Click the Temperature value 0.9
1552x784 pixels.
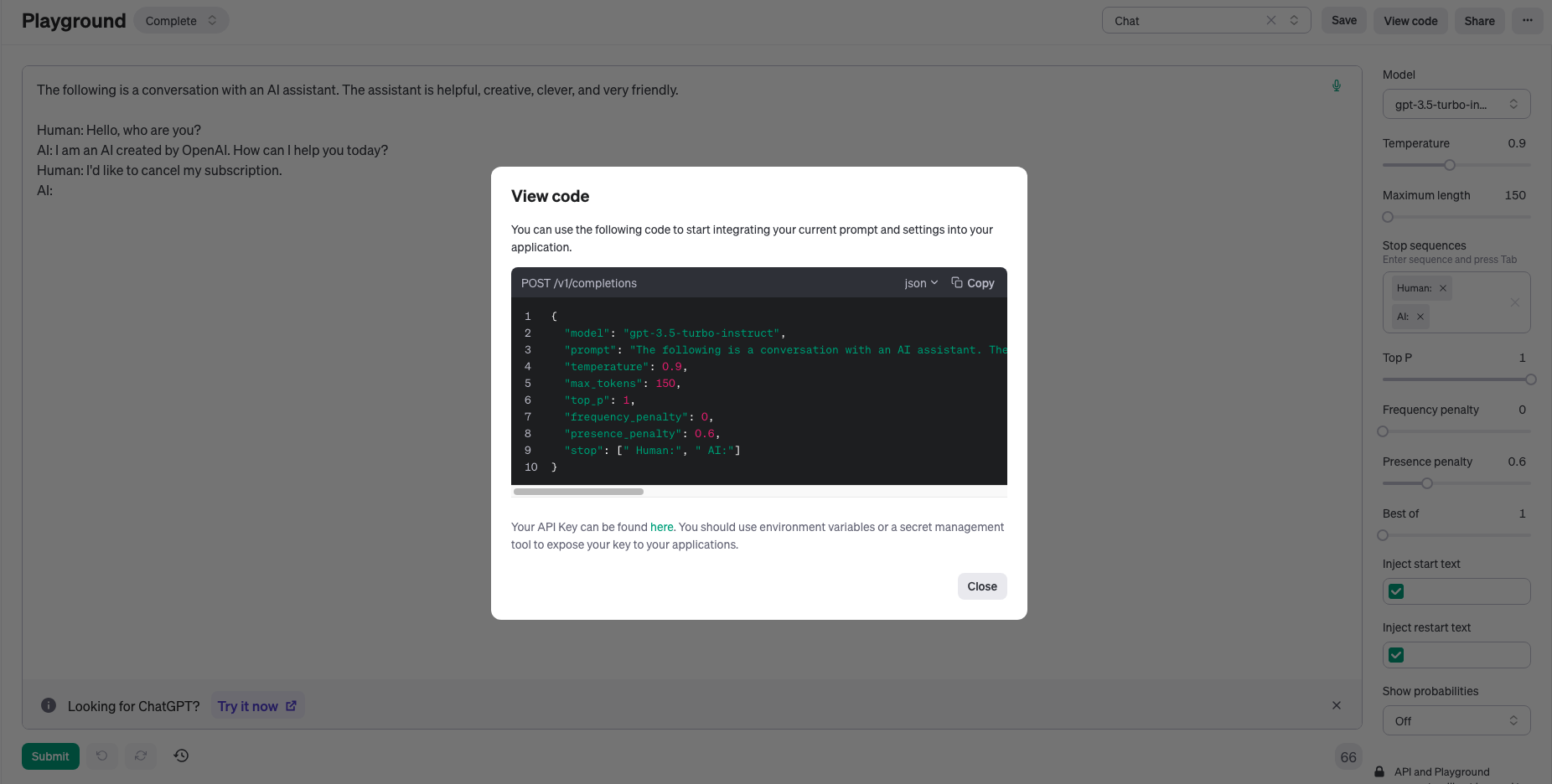(1517, 143)
